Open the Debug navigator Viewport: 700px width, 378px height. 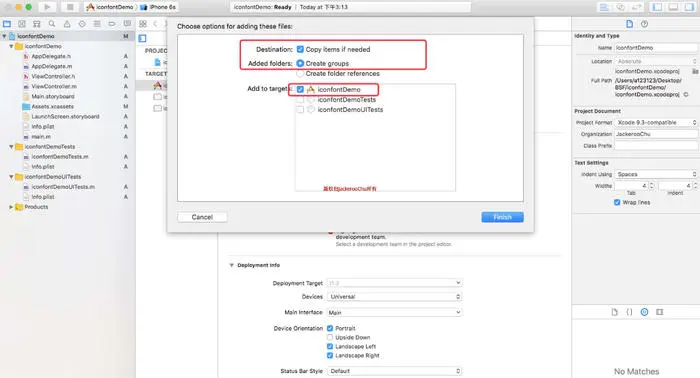tap(97, 24)
